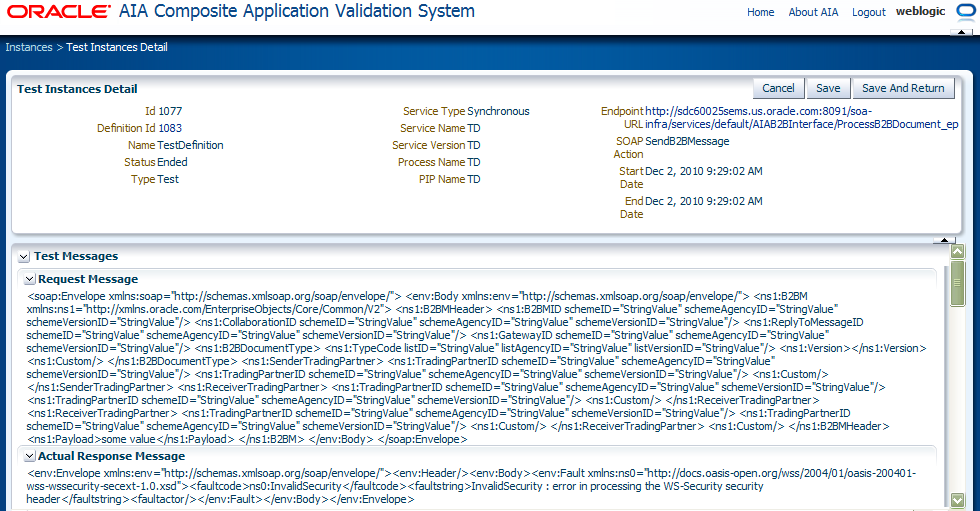Screen dimensions: 980x511
Task: Click the SOAP Action value SendB2BMessage
Action: point(687,141)
